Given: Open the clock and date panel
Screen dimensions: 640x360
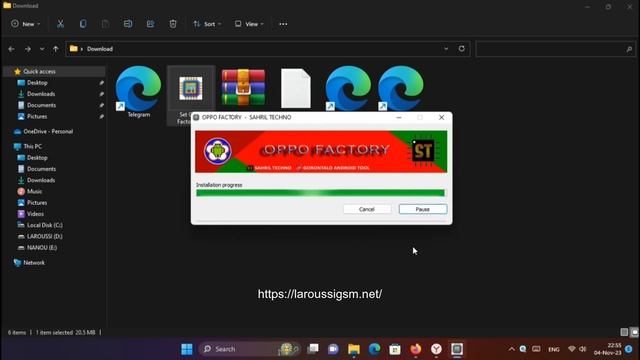Looking at the screenshot, I should pos(607,349).
